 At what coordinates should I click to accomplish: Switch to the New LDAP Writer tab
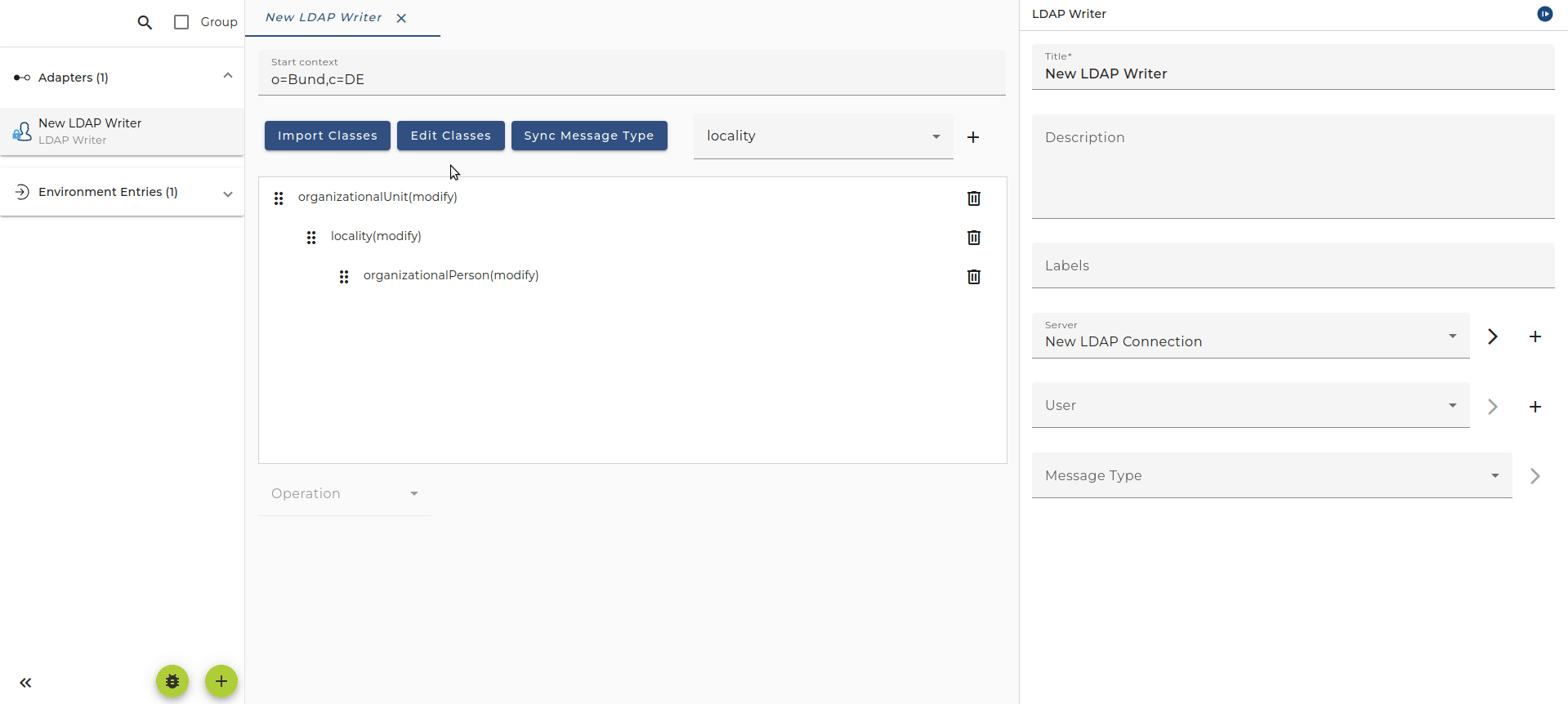pyautogui.click(x=324, y=17)
